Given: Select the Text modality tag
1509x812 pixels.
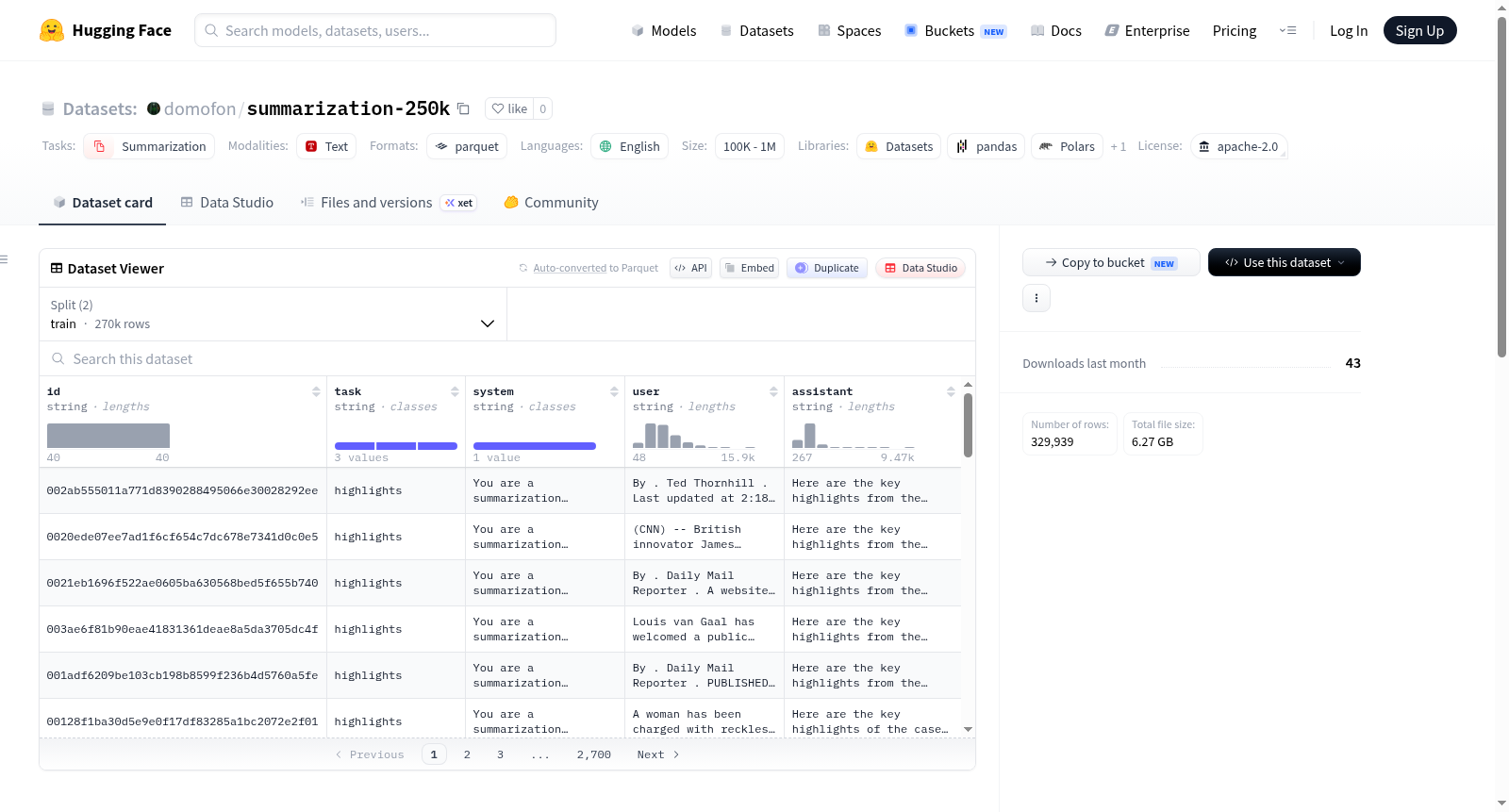Looking at the screenshot, I should (326, 146).
